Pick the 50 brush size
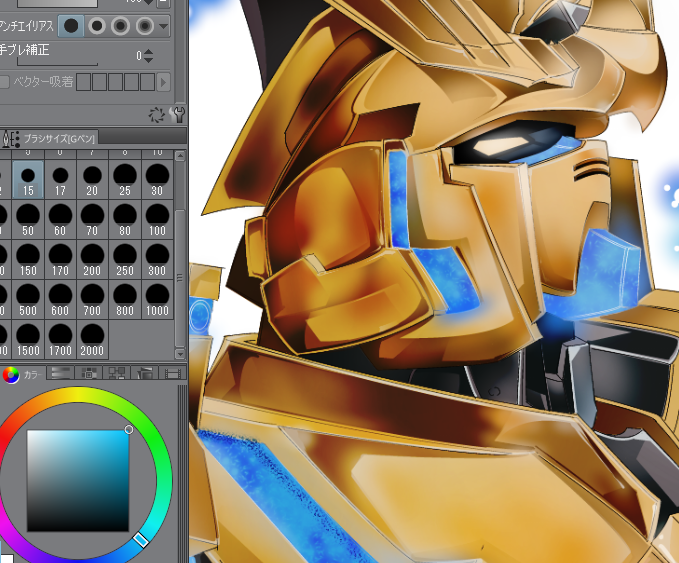Screen dimensions: 679x563 [28, 220]
